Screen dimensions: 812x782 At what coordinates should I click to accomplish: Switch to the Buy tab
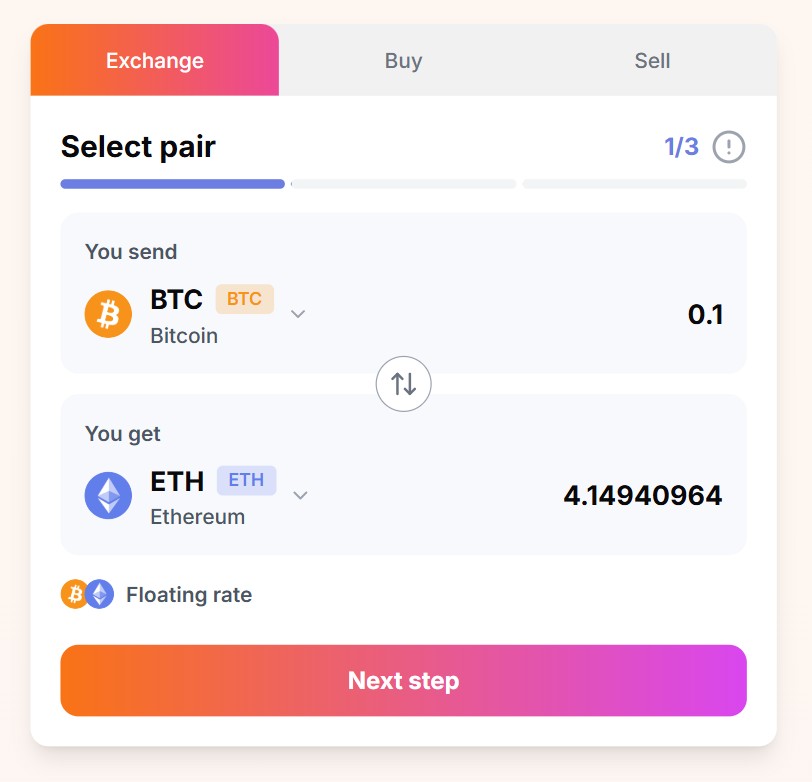[403, 60]
